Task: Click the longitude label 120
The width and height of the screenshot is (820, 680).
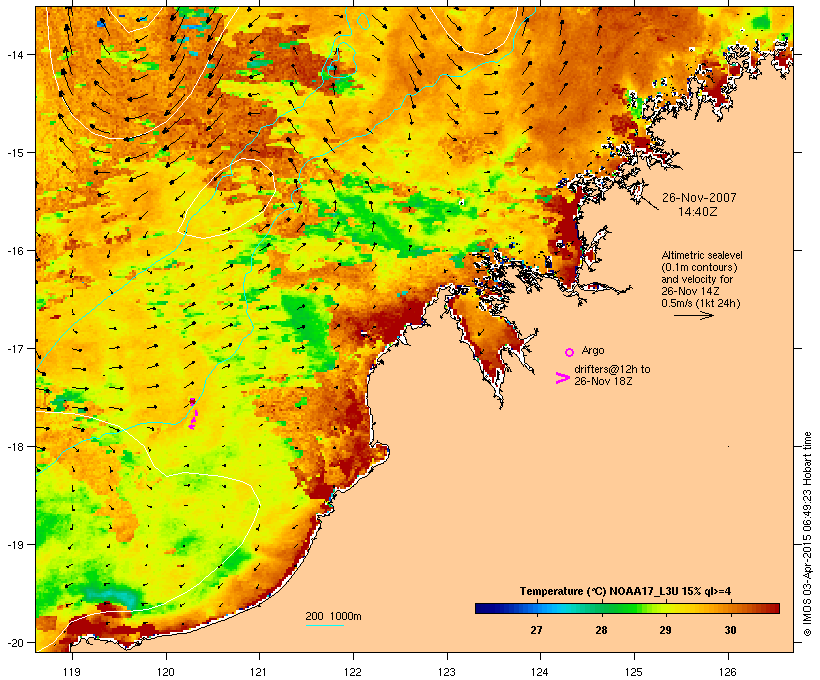Action: tap(166, 672)
